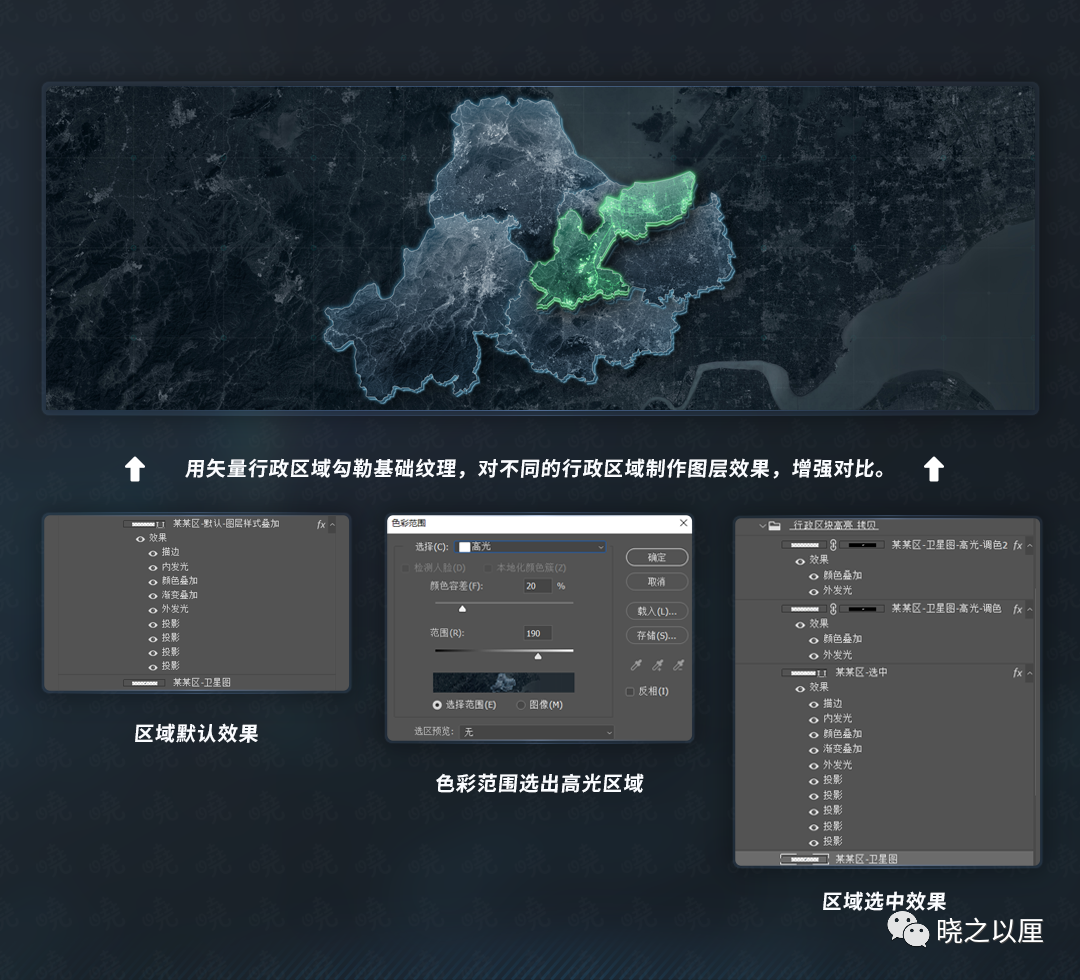Viewport: 1080px width, 980px height.
Task: Select 某某区-卫星图 layer in 区域默认效果 panel
Action: (x=197, y=682)
